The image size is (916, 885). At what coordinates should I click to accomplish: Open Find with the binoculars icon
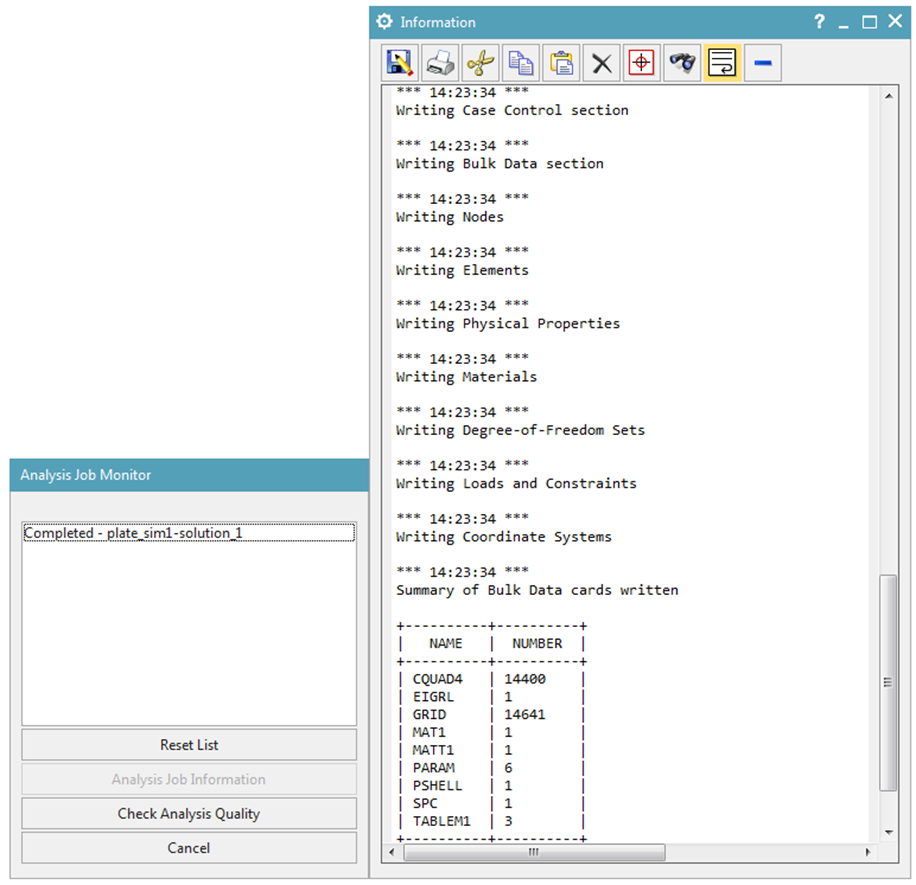click(682, 63)
